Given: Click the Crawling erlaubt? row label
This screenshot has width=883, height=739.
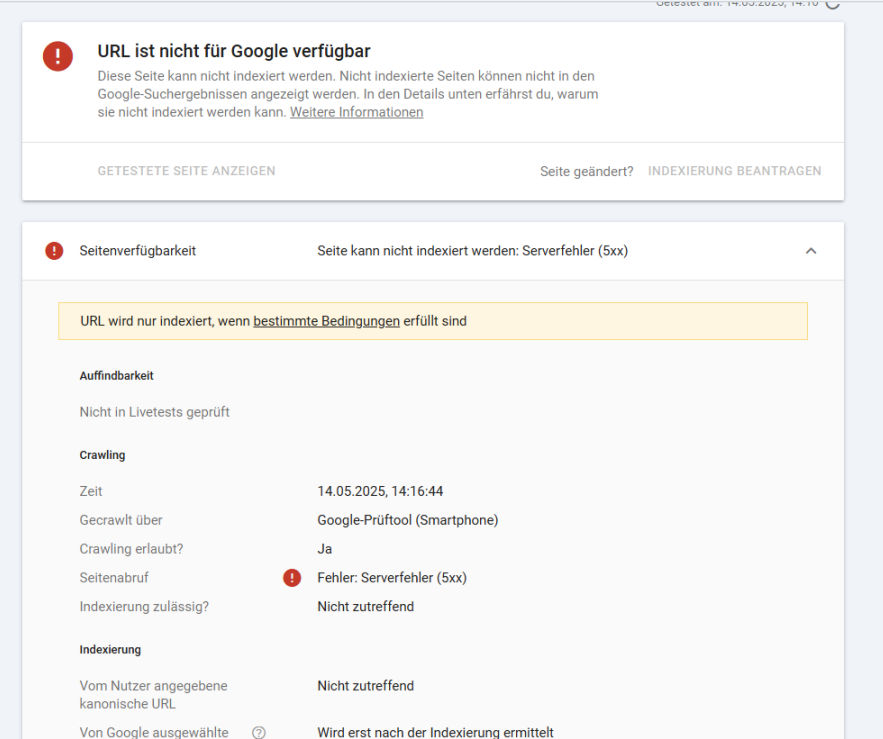Looking at the screenshot, I should 131,549.
